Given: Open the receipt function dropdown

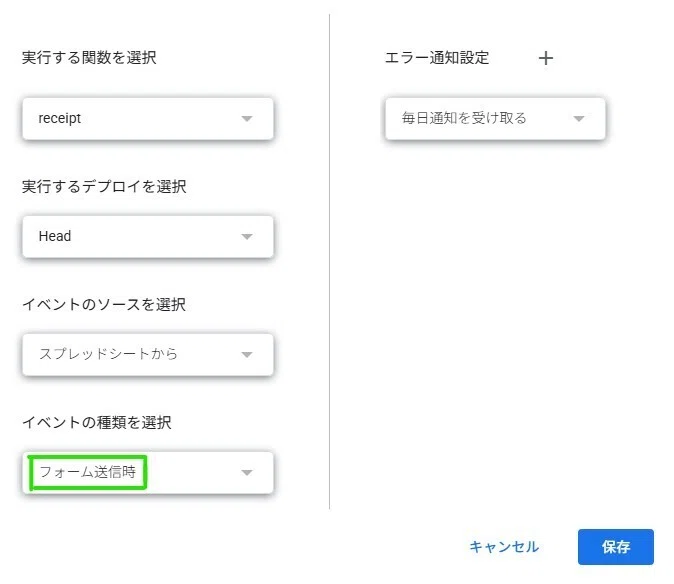Looking at the screenshot, I should 148,119.
